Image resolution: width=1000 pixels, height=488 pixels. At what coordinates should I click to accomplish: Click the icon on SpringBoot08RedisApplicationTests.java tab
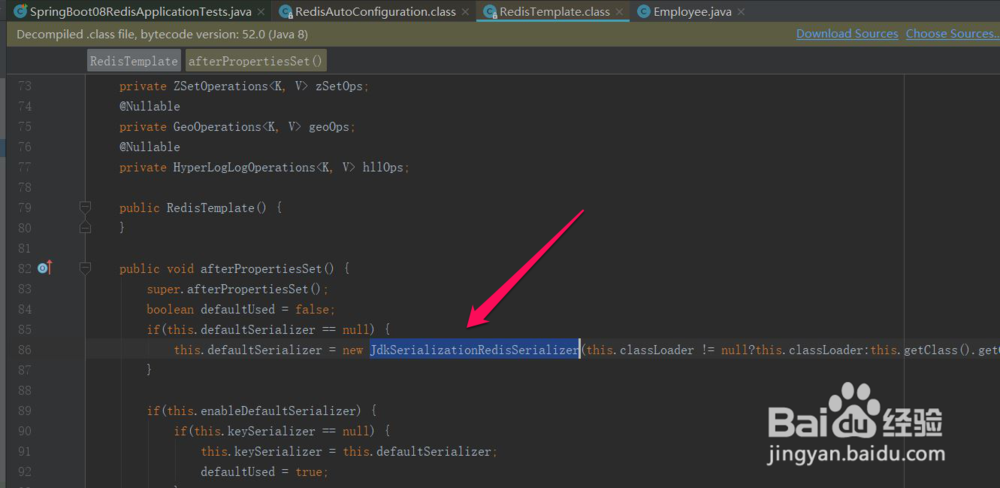click(x=20, y=11)
